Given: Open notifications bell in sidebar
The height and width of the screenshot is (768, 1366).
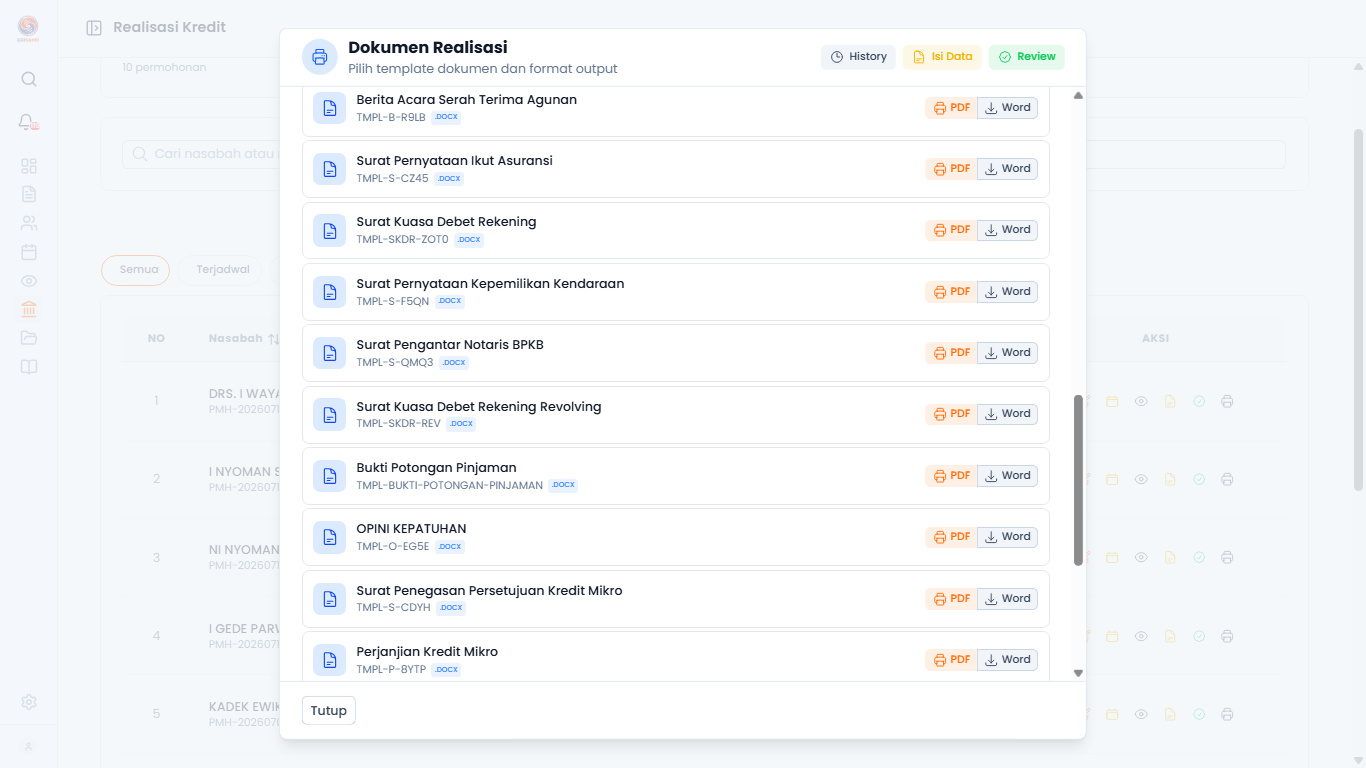Looking at the screenshot, I should pyautogui.click(x=28, y=122).
